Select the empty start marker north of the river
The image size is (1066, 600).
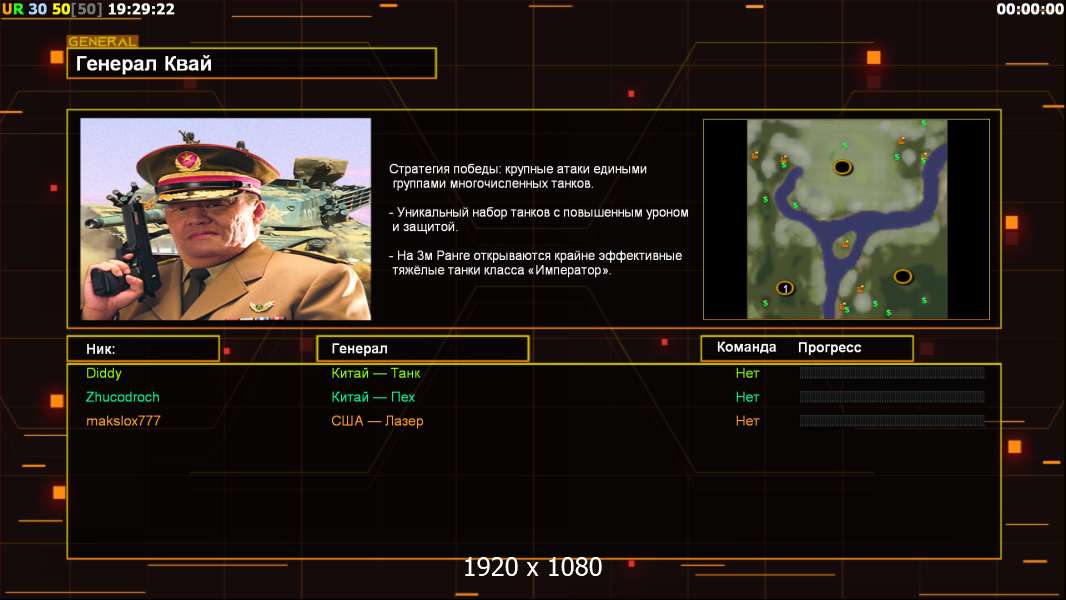pos(842,167)
